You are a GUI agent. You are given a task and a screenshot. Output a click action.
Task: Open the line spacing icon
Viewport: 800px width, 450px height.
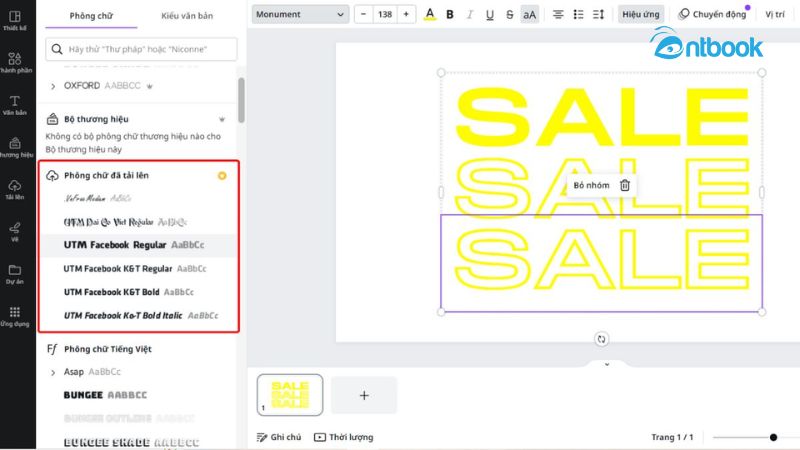pos(598,14)
